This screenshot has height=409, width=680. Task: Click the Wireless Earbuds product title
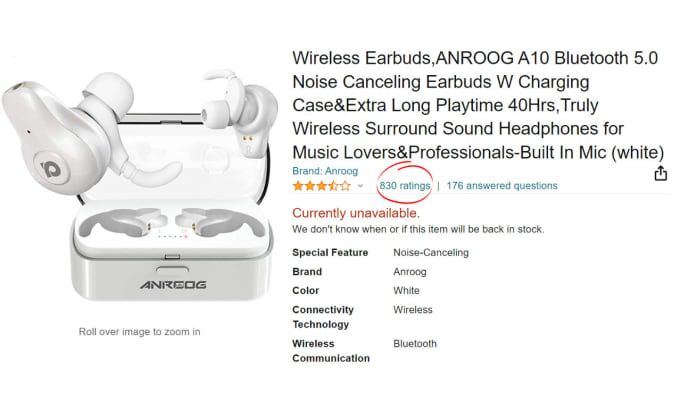click(x=478, y=105)
